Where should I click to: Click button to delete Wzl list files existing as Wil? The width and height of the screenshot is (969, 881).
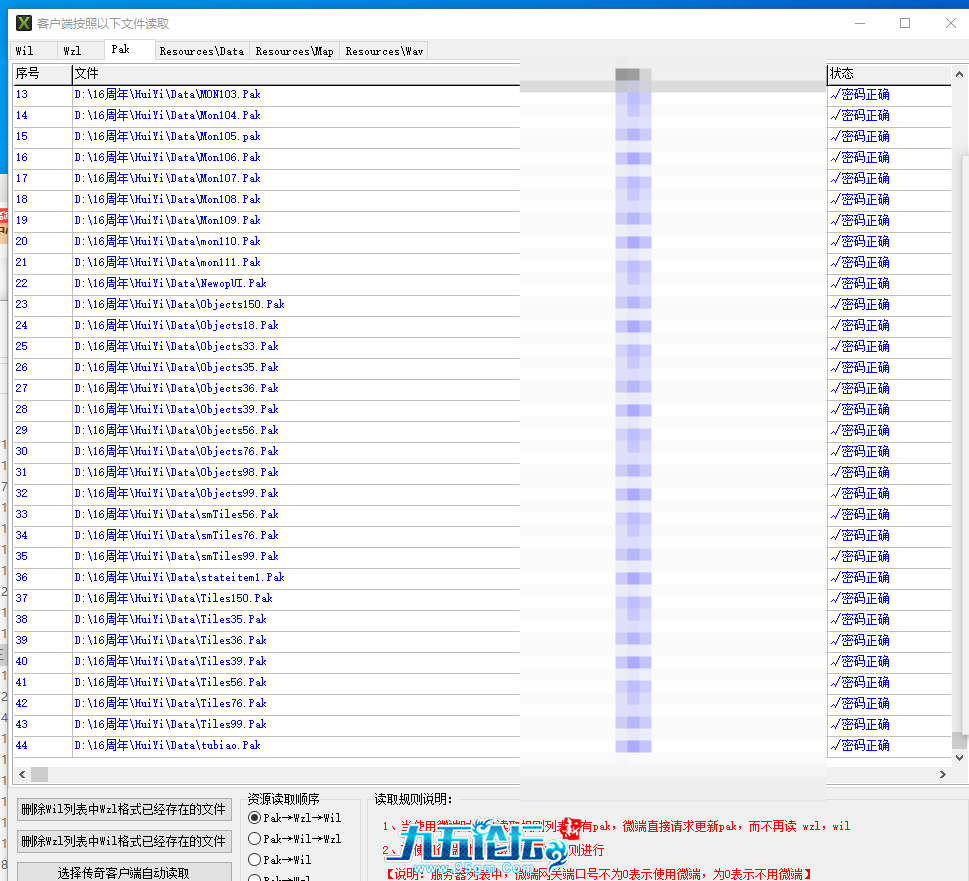tap(124, 841)
